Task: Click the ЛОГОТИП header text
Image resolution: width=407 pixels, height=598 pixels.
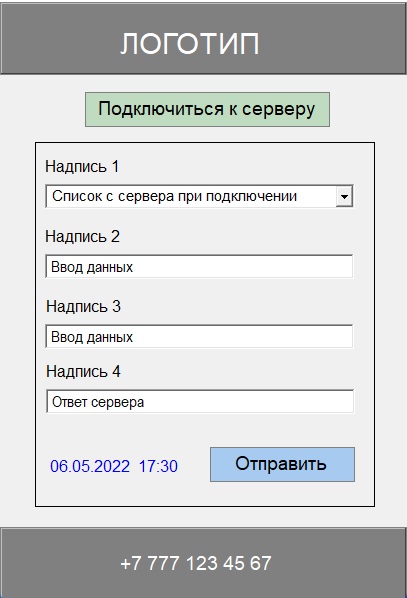Action: point(190,43)
